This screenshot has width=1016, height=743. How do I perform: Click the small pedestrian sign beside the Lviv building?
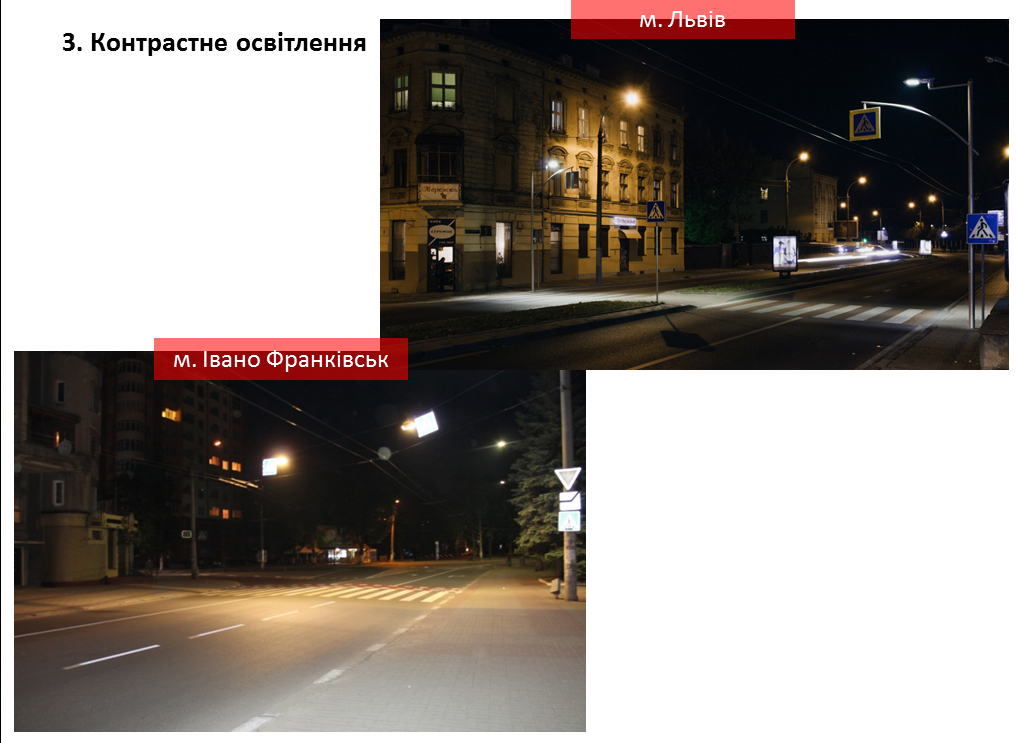coord(655,211)
